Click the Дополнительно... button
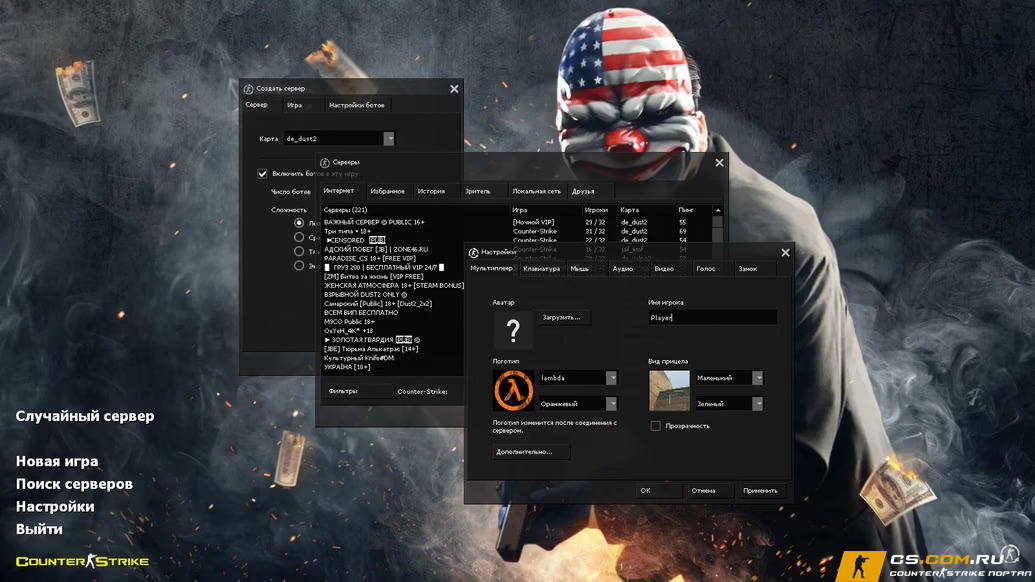This screenshot has width=1035, height=582. (x=531, y=452)
